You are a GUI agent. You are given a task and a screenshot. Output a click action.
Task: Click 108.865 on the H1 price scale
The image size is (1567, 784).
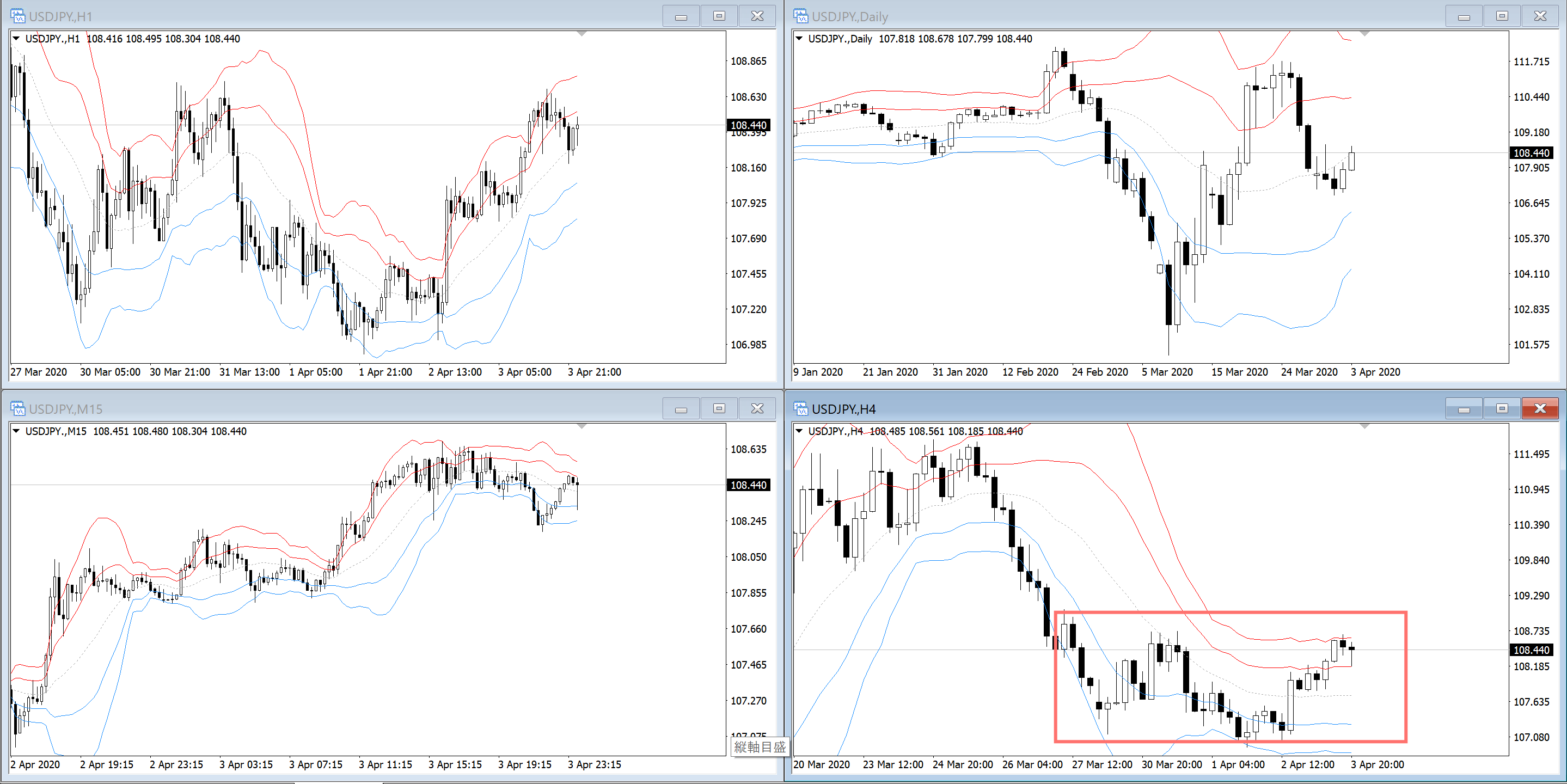point(748,61)
